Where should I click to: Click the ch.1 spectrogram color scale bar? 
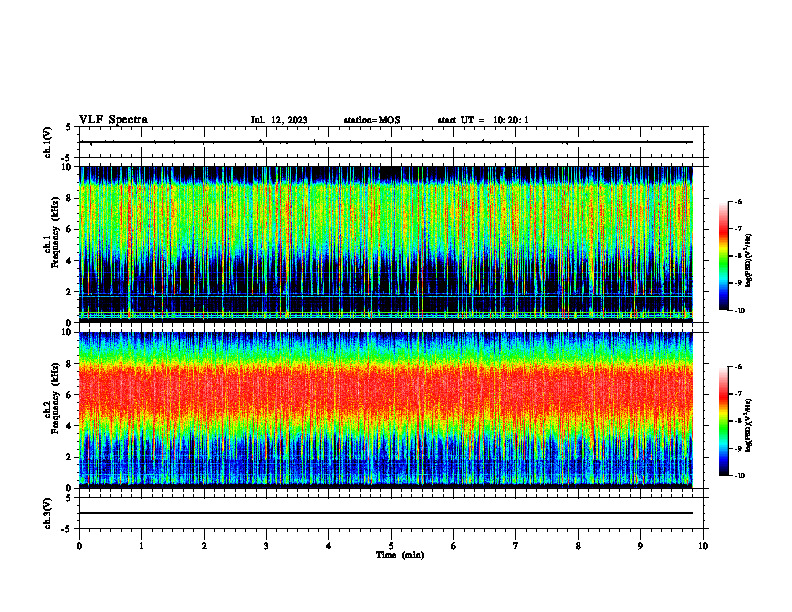[x=723, y=256]
